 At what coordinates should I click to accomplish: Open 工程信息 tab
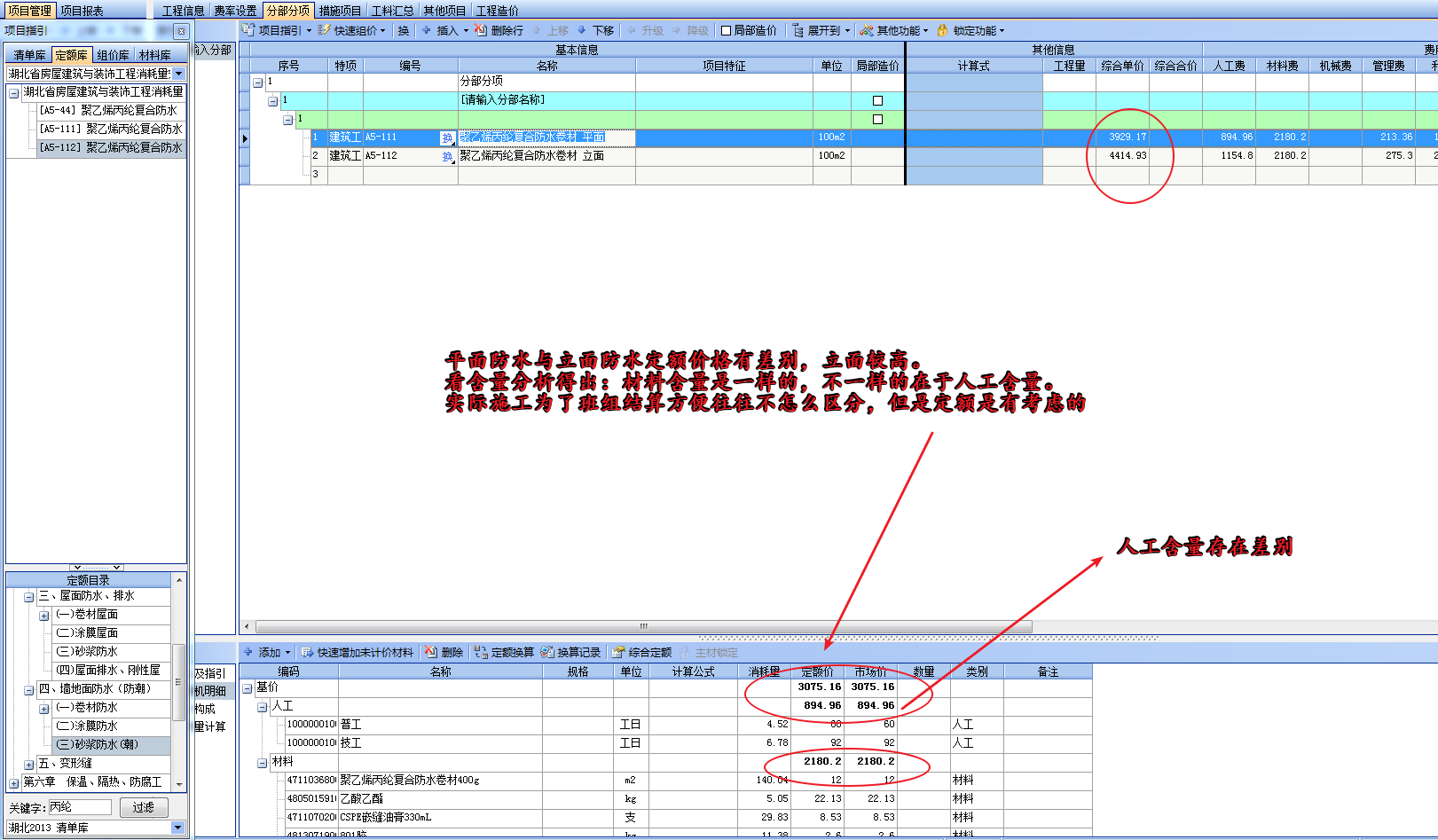[x=183, y=11]
